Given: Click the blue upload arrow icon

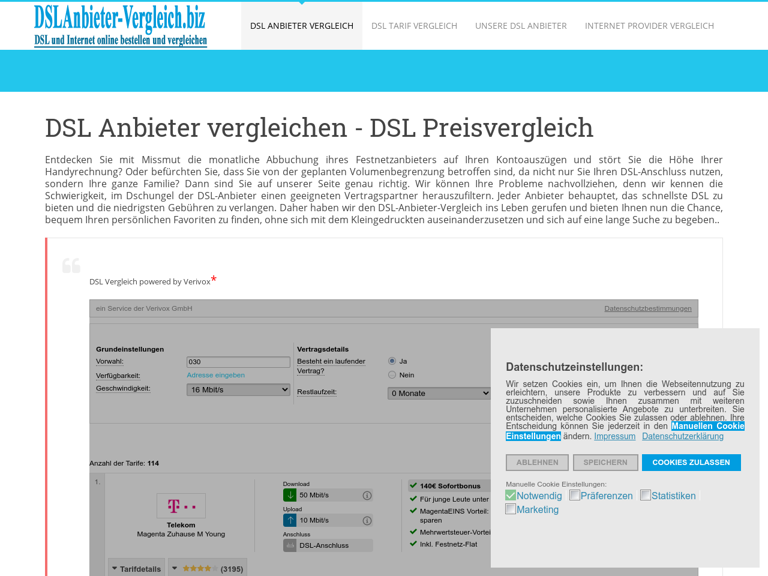Looking at the screenshot, I should pos(290,520).
